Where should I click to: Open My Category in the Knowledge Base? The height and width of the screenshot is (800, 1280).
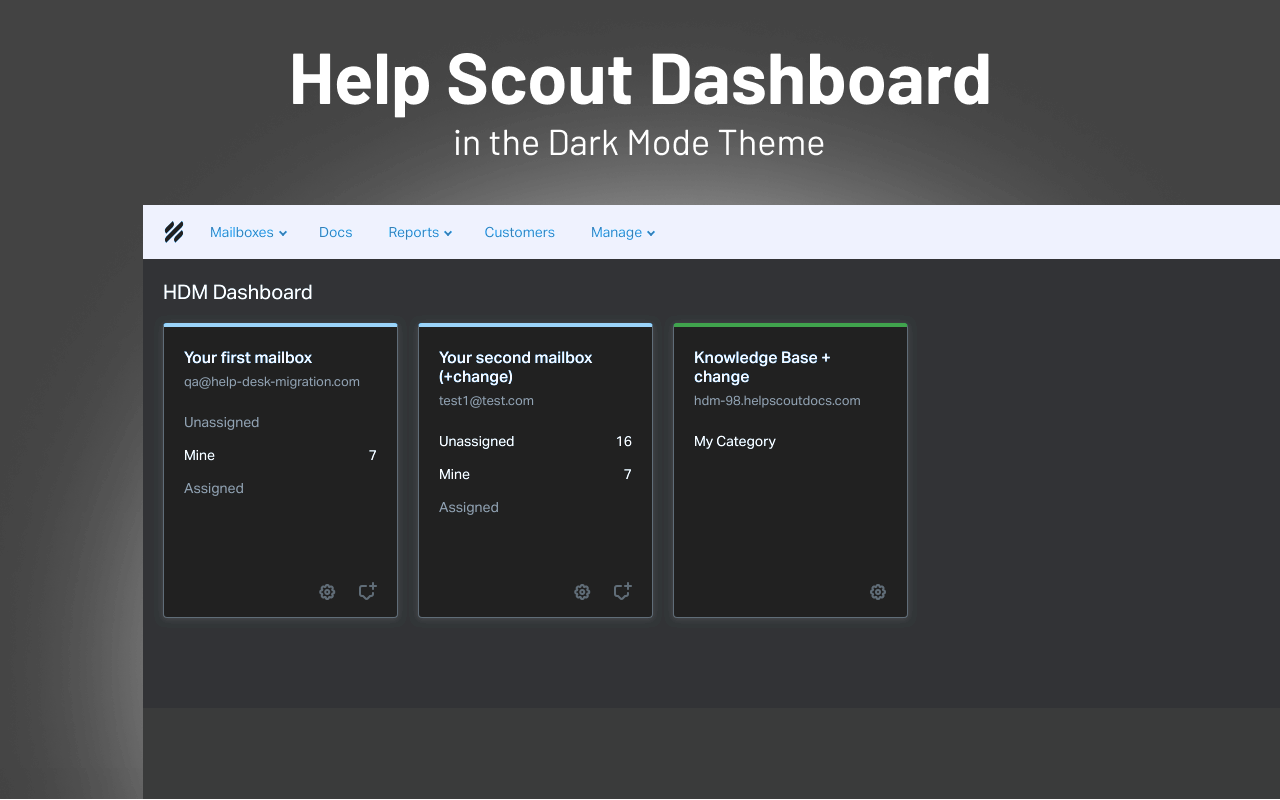click(x=734, y=441)
